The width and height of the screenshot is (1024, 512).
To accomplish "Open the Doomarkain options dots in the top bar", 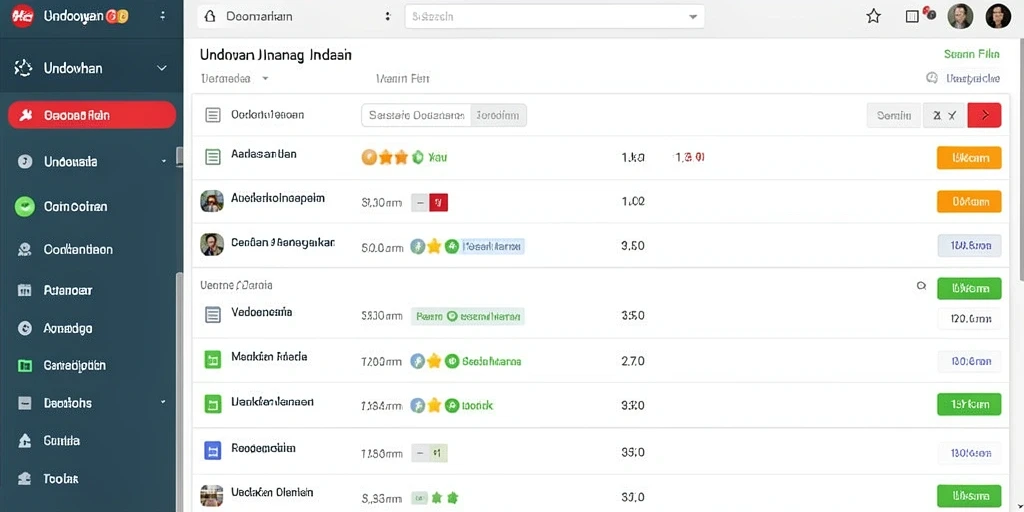I will coord(388,17).
